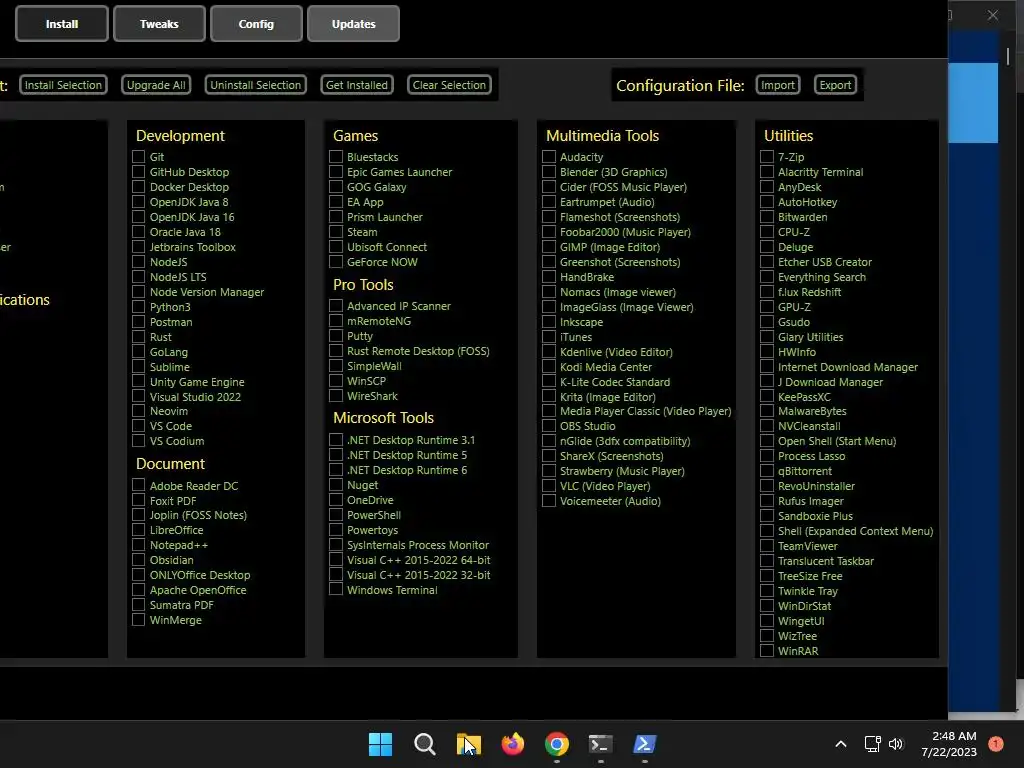1024x768 pixels.
Task: Open Windows Start menu
Action: [380, 744]
